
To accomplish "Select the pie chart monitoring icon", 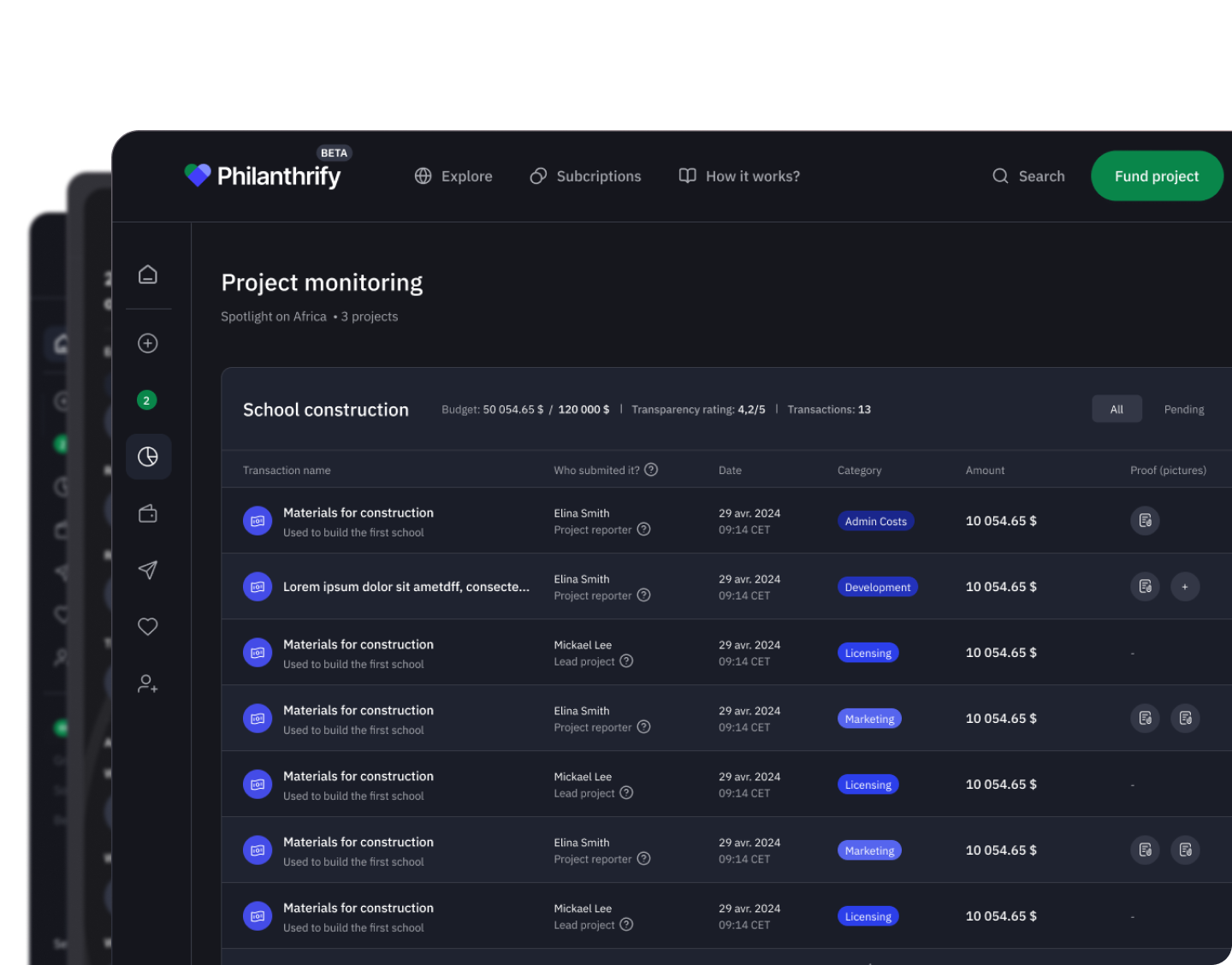I will [148, 457].
